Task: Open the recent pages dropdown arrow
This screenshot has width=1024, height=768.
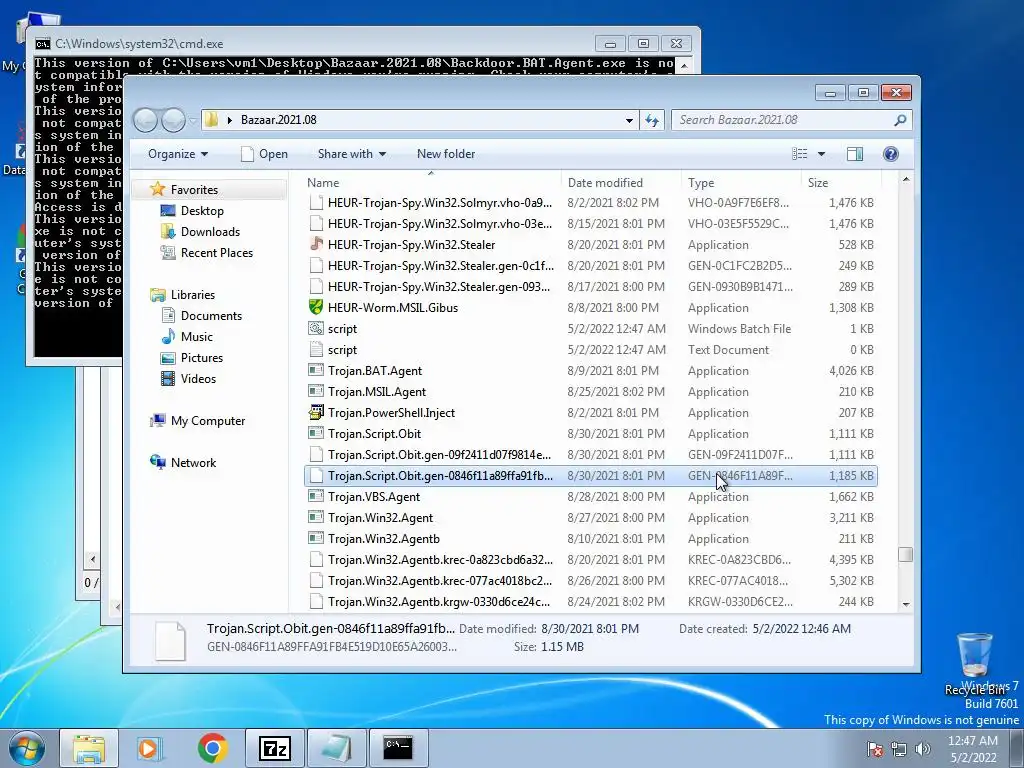Action: [193, 120]
